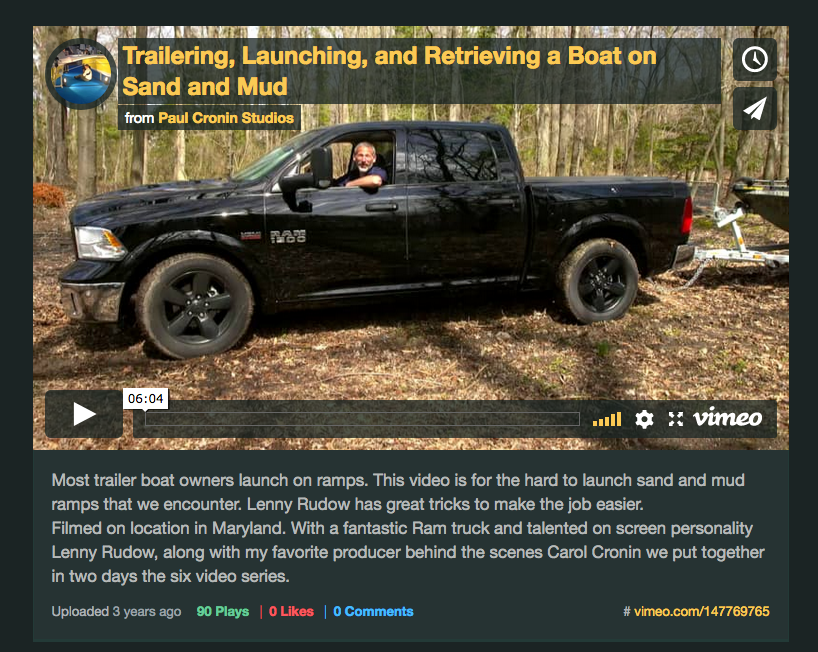Click the 0 Likes counter
The image size is (818, 652).
pos(291,611)
